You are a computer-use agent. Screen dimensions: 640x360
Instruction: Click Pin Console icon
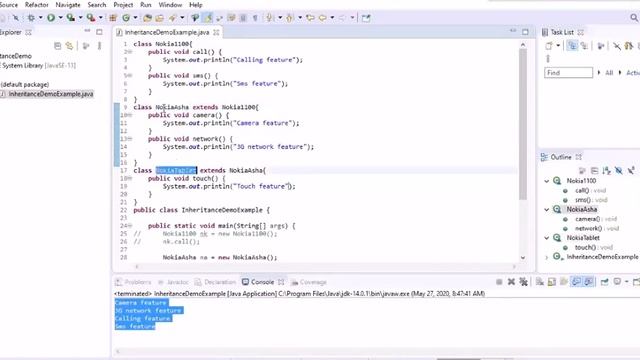(604, 282)
